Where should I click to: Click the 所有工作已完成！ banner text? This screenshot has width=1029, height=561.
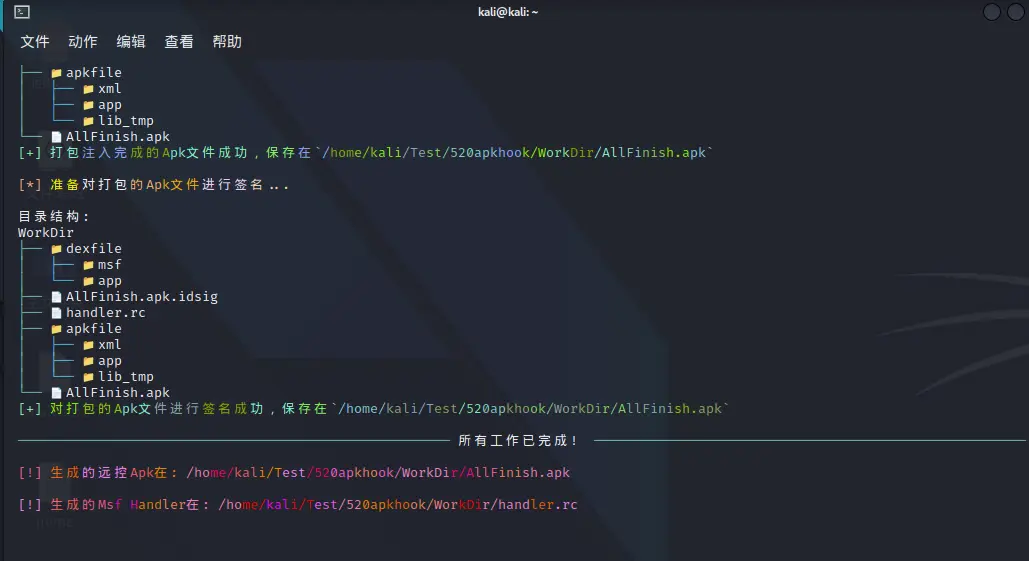coord(518,441)
